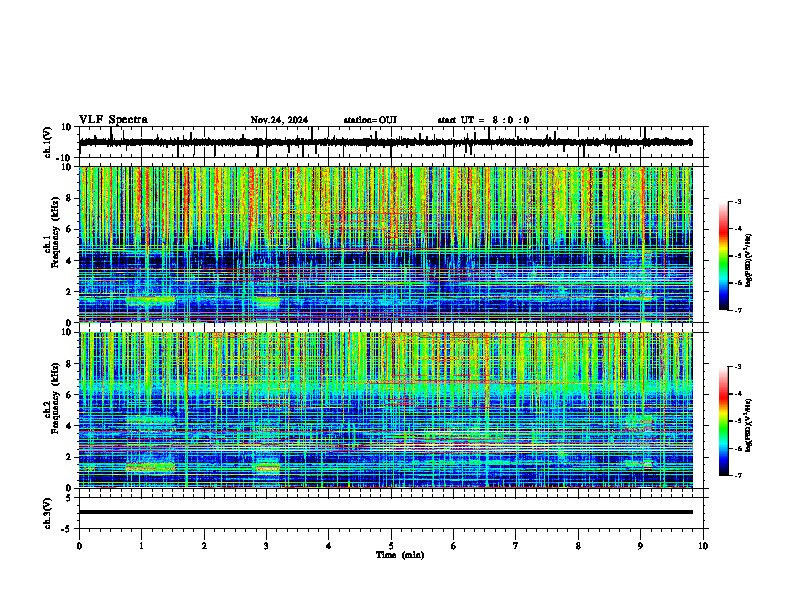
Task: Click the 'VLF Spectra' title text
Action: (x=113, y=120)
